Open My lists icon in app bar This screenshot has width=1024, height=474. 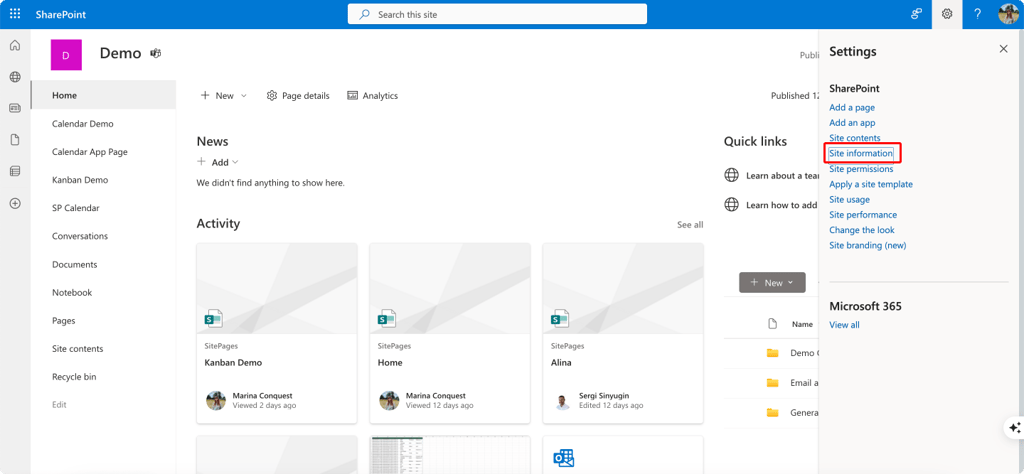click(x=15, y=171)
